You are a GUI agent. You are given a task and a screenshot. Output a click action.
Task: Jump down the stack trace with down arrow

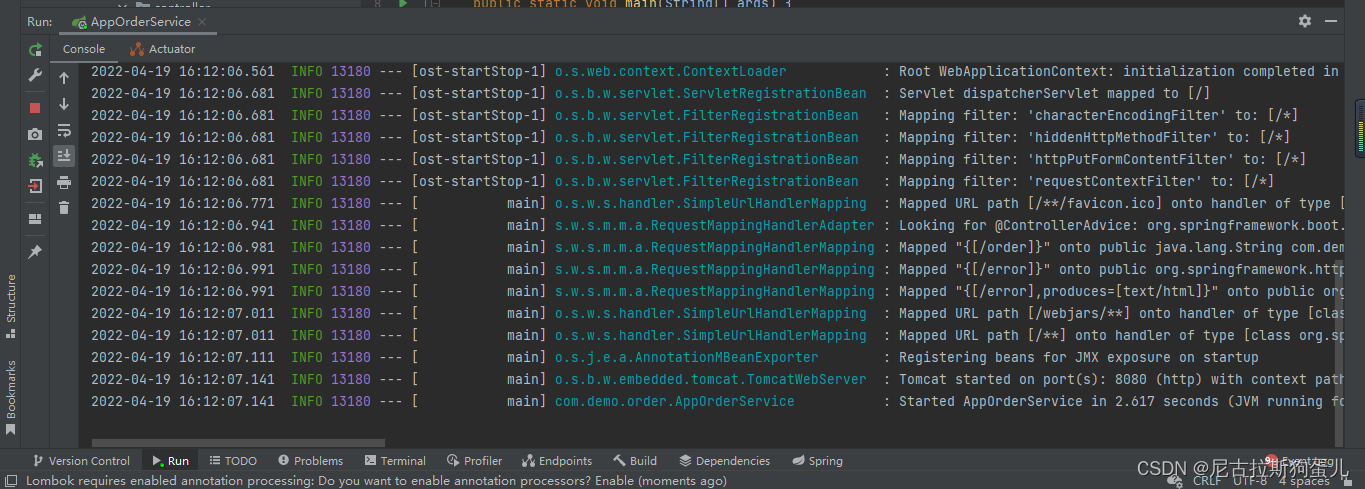point(64,104)
